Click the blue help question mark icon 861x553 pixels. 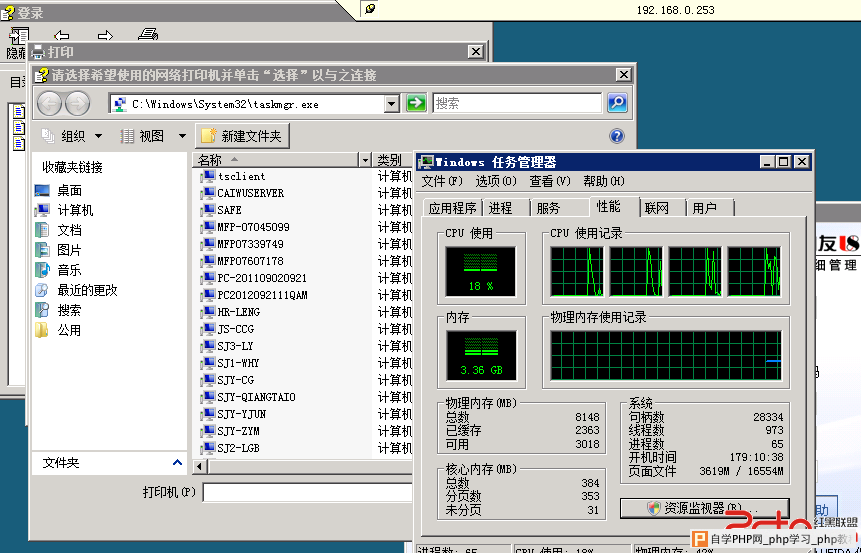click(x=617, y=136)
